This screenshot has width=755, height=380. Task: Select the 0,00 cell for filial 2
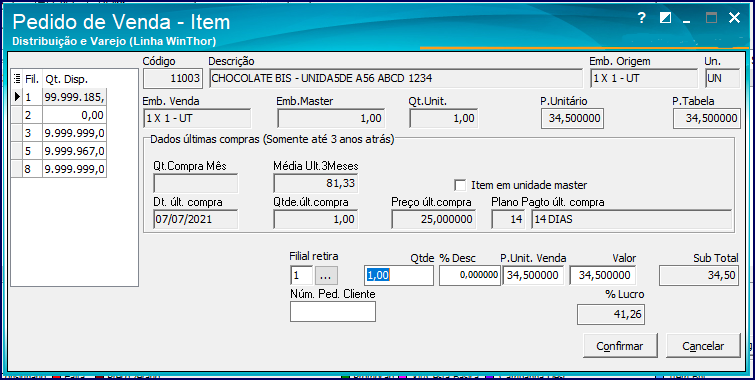pyautogui.click(x=75, y=115)
